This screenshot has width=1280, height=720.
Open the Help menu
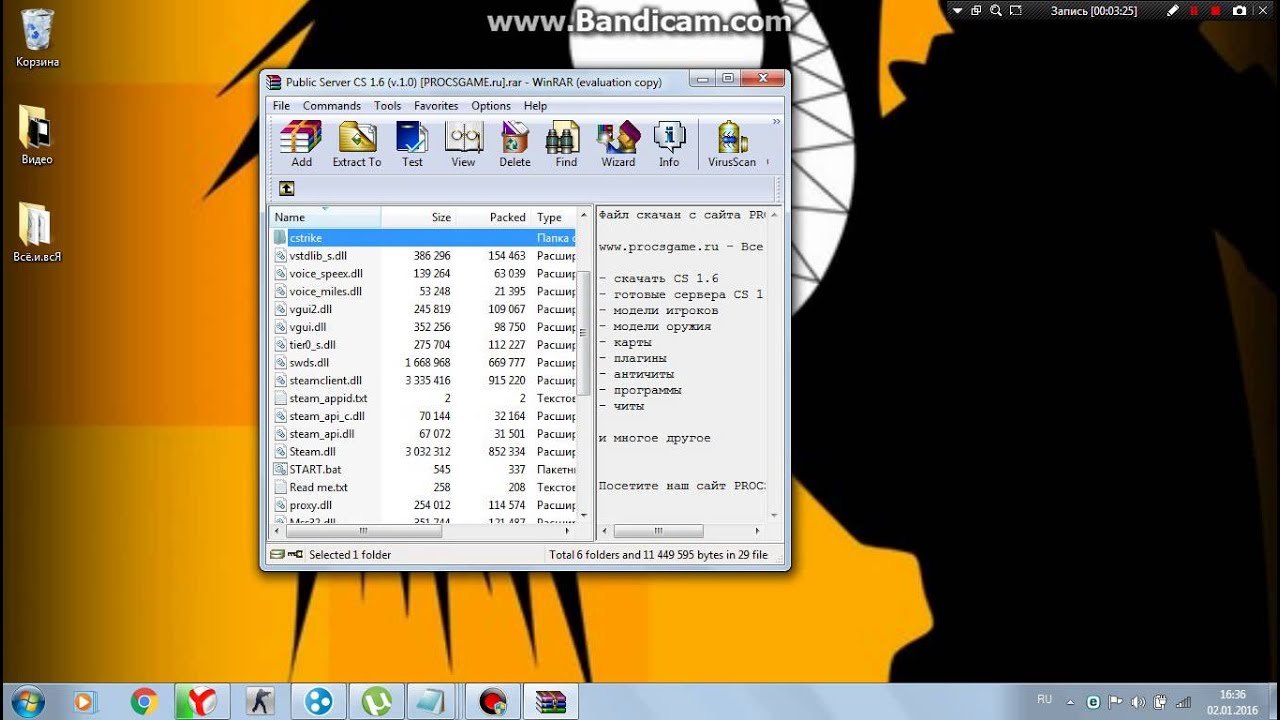pos(535,106)
